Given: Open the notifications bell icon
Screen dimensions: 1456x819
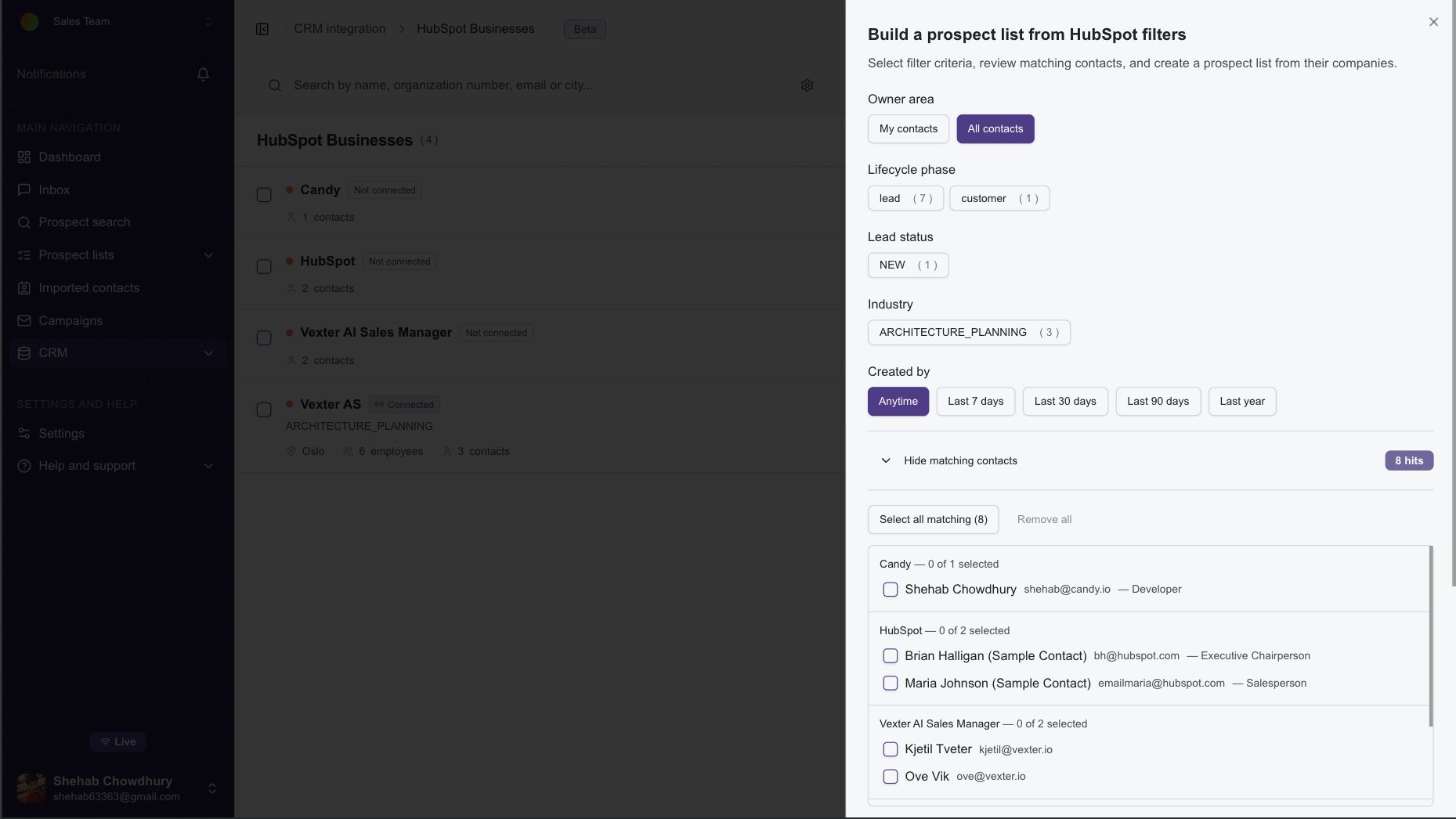Looking at the screenshot, I should pyautogui.click(x=203, y=74).
